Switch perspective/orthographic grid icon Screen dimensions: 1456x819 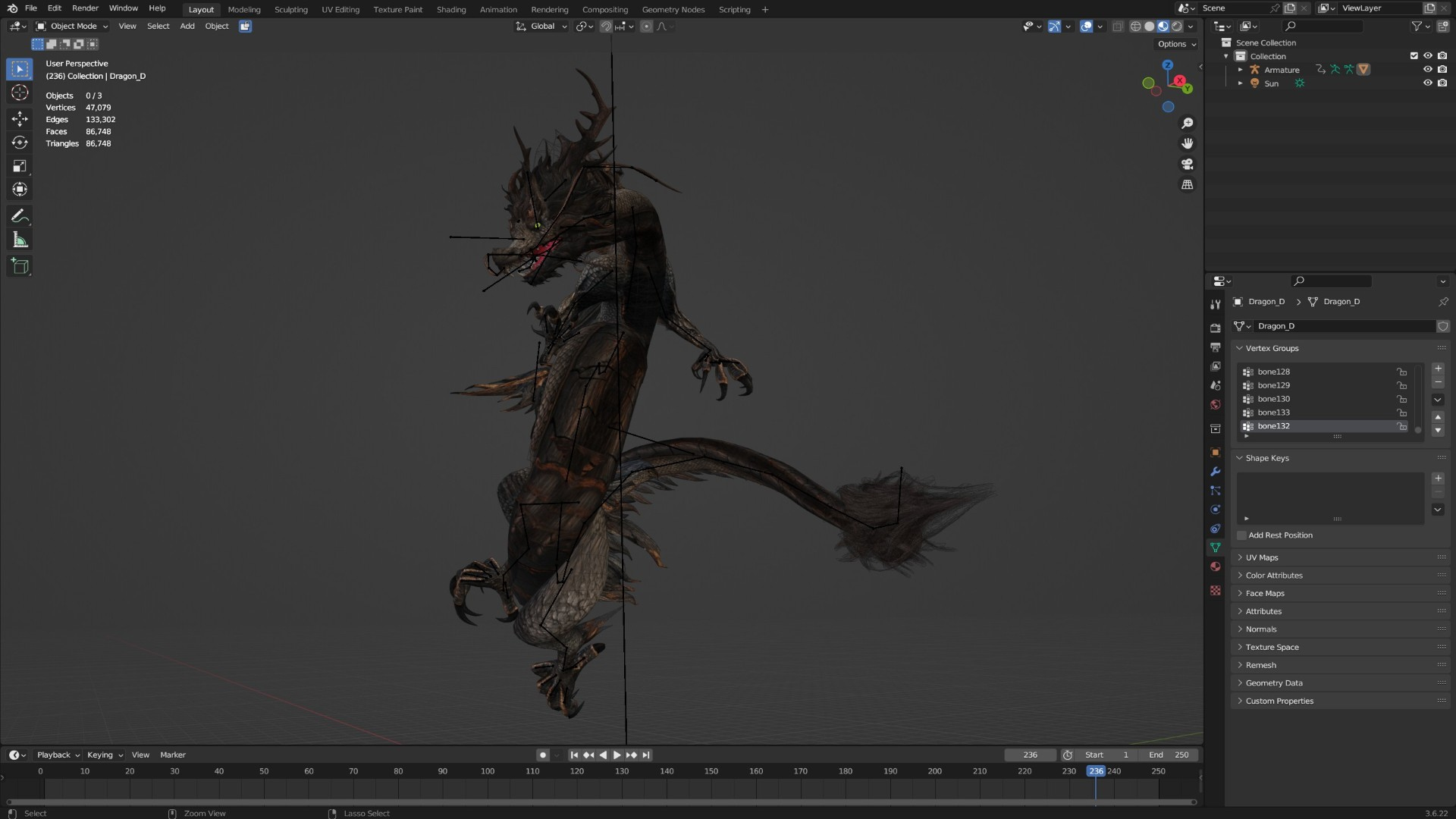[1188, 185]
